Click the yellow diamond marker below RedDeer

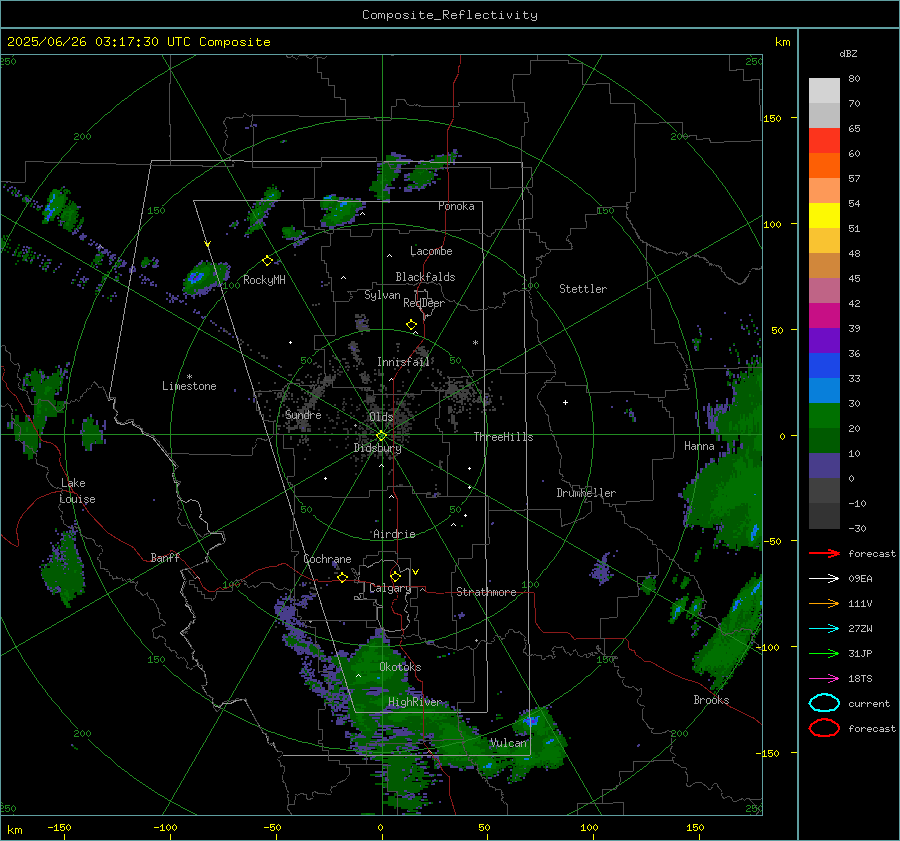[x=411, y=325]
